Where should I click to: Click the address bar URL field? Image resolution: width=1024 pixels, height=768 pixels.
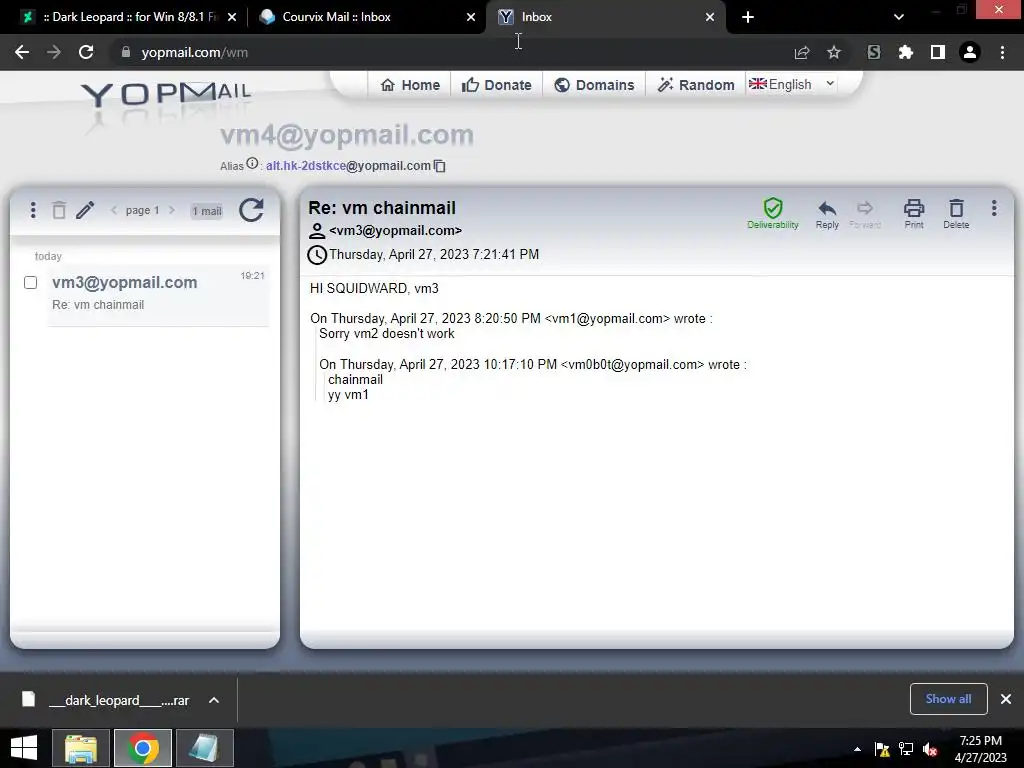[451, 52]
